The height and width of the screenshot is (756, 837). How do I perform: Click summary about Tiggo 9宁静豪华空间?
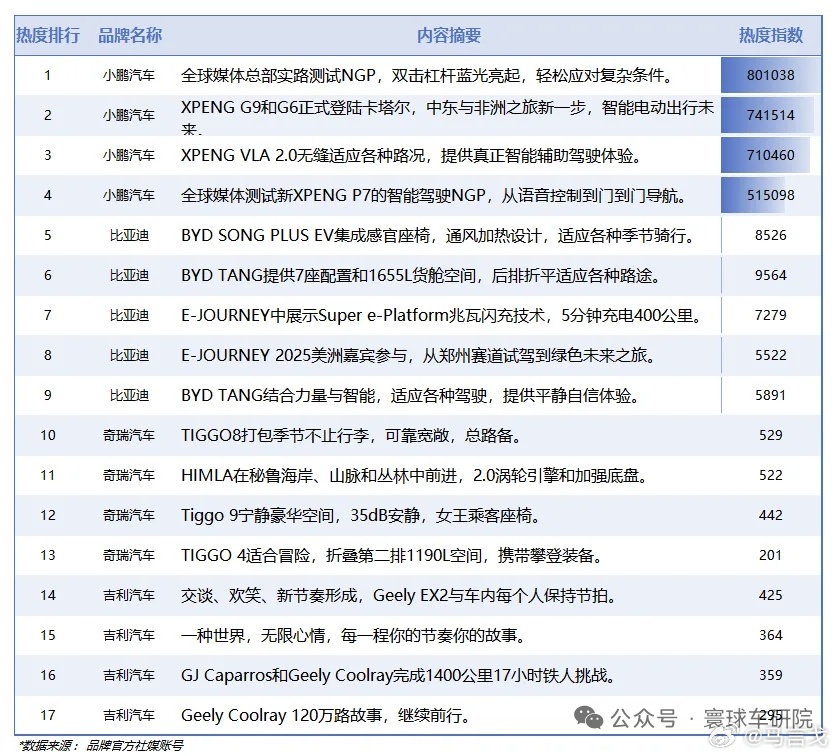coord(361,516)
